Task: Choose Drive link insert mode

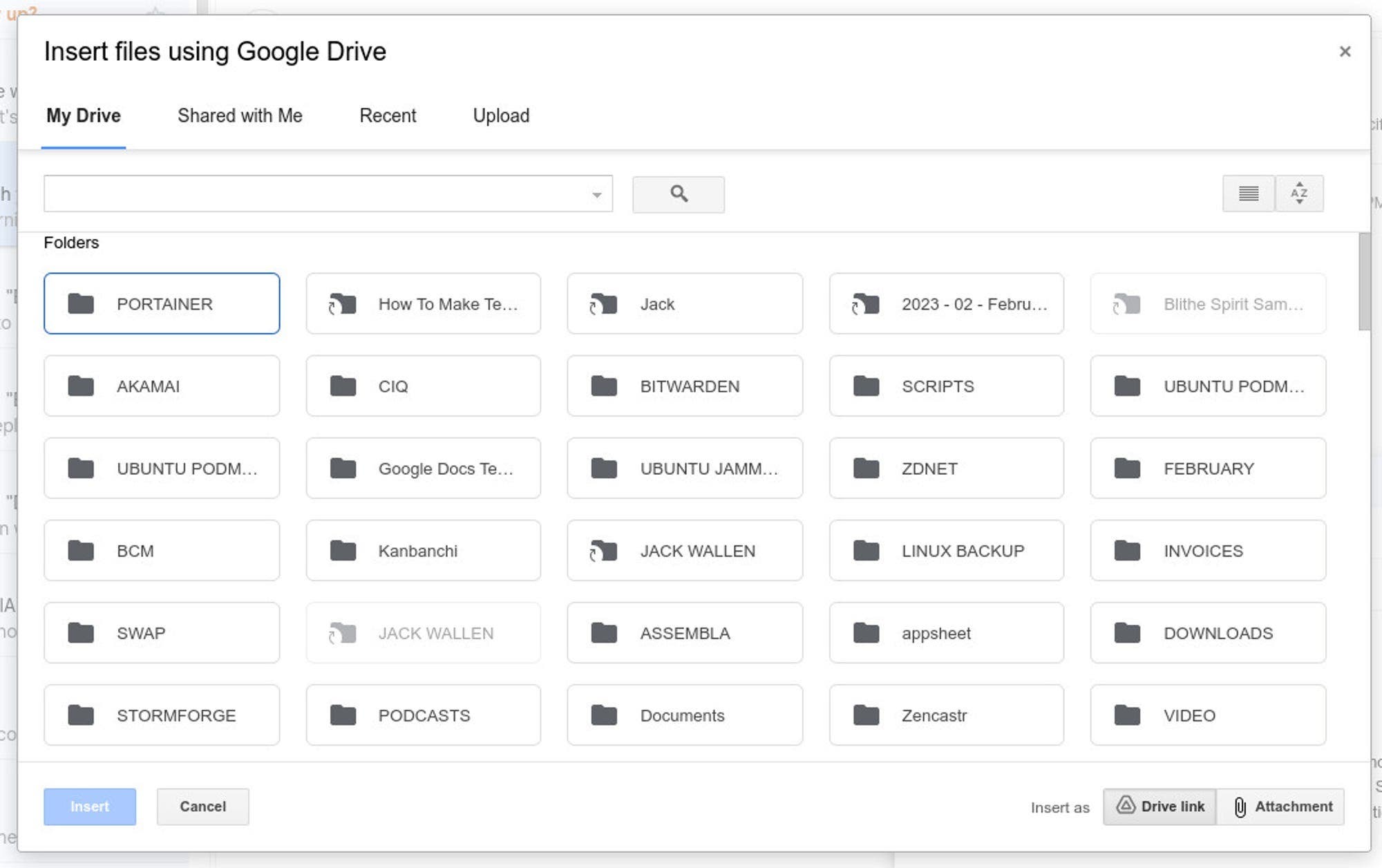Action: coord(1159,806)
